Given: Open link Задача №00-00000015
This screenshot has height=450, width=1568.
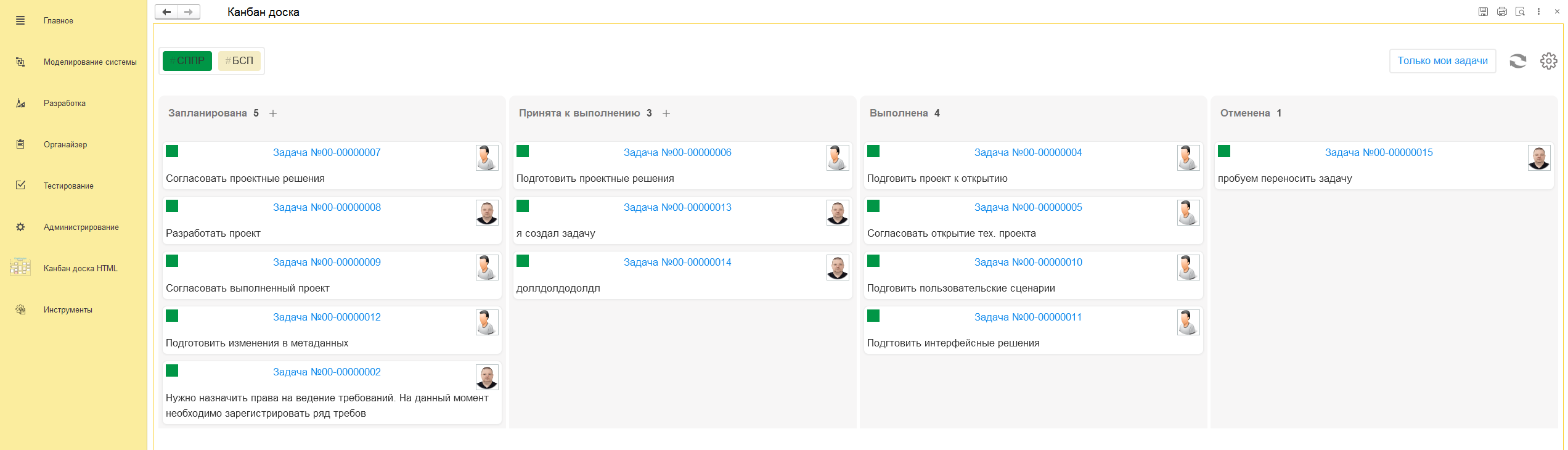Looking at the screenshot, I should (x=1378, y=152).
